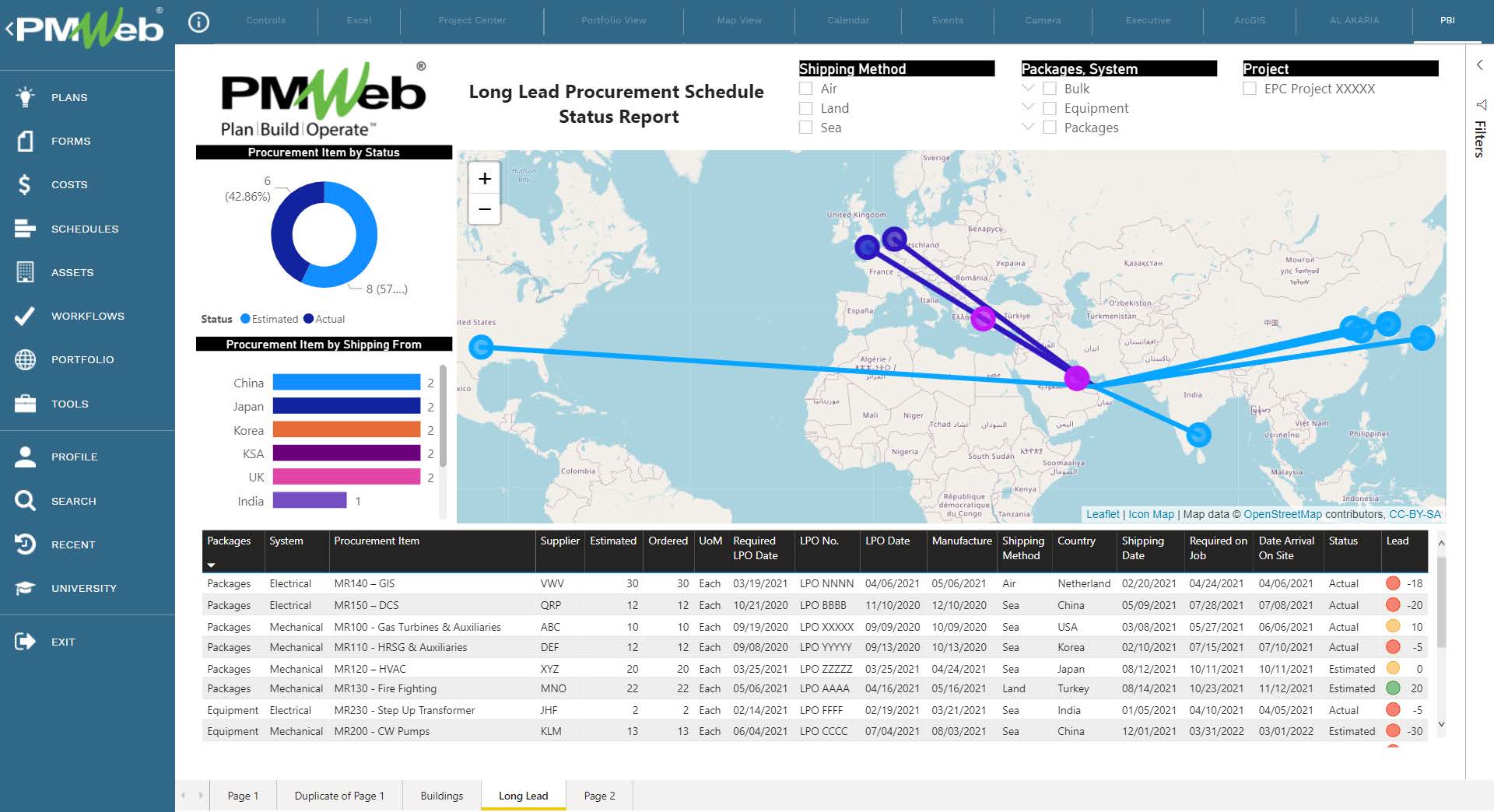Open the Duplicate of Page 1 tab
This screenshot has width=1494, height=812.
click(339, 796)
